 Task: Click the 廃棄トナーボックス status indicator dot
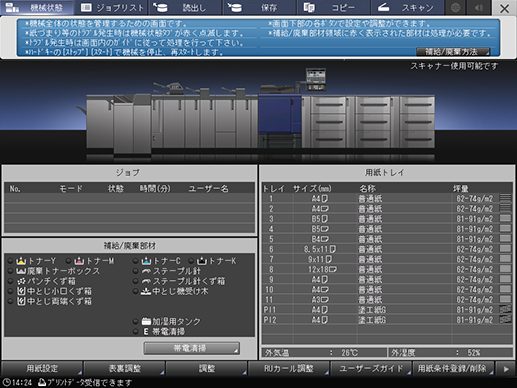click(x=10, y=271)
